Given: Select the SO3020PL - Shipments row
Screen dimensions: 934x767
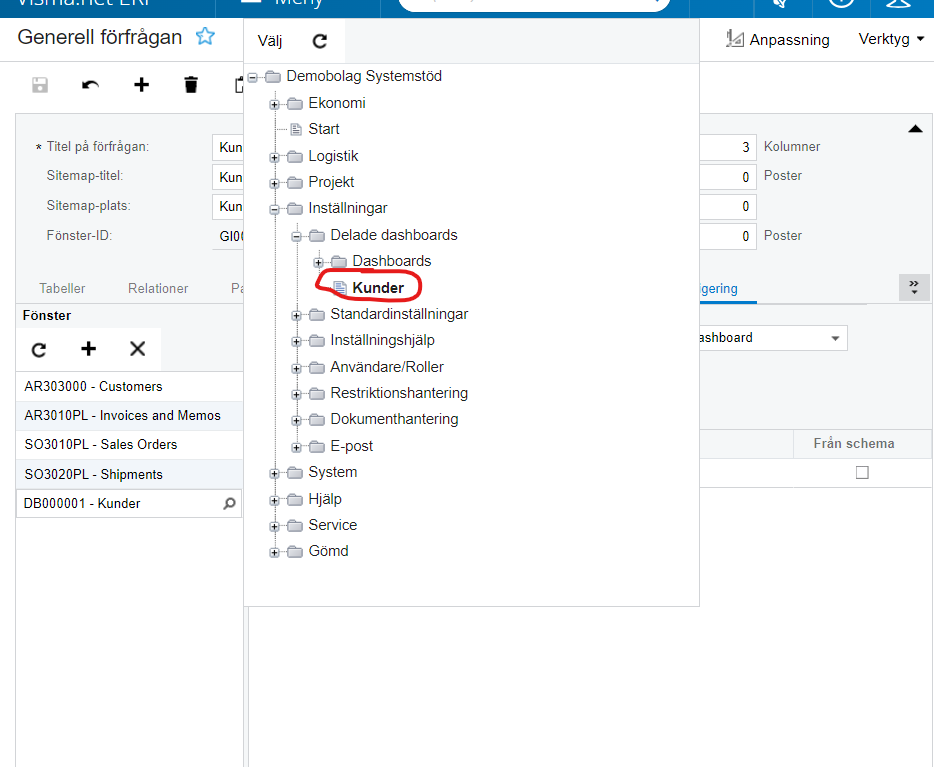Looking at the screenshot, I should pyautogui.click(x=129, y=475).
